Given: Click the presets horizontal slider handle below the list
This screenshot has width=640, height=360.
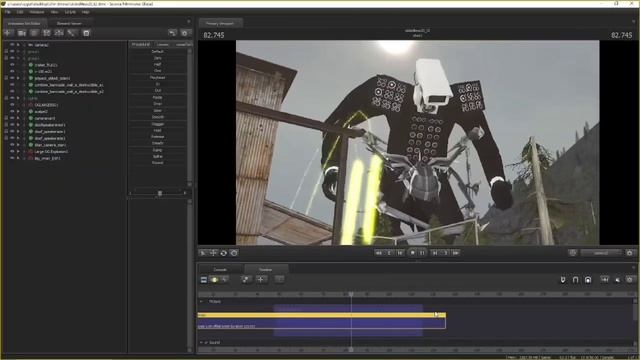Looking at the screenshot, I should click(160, 193).
